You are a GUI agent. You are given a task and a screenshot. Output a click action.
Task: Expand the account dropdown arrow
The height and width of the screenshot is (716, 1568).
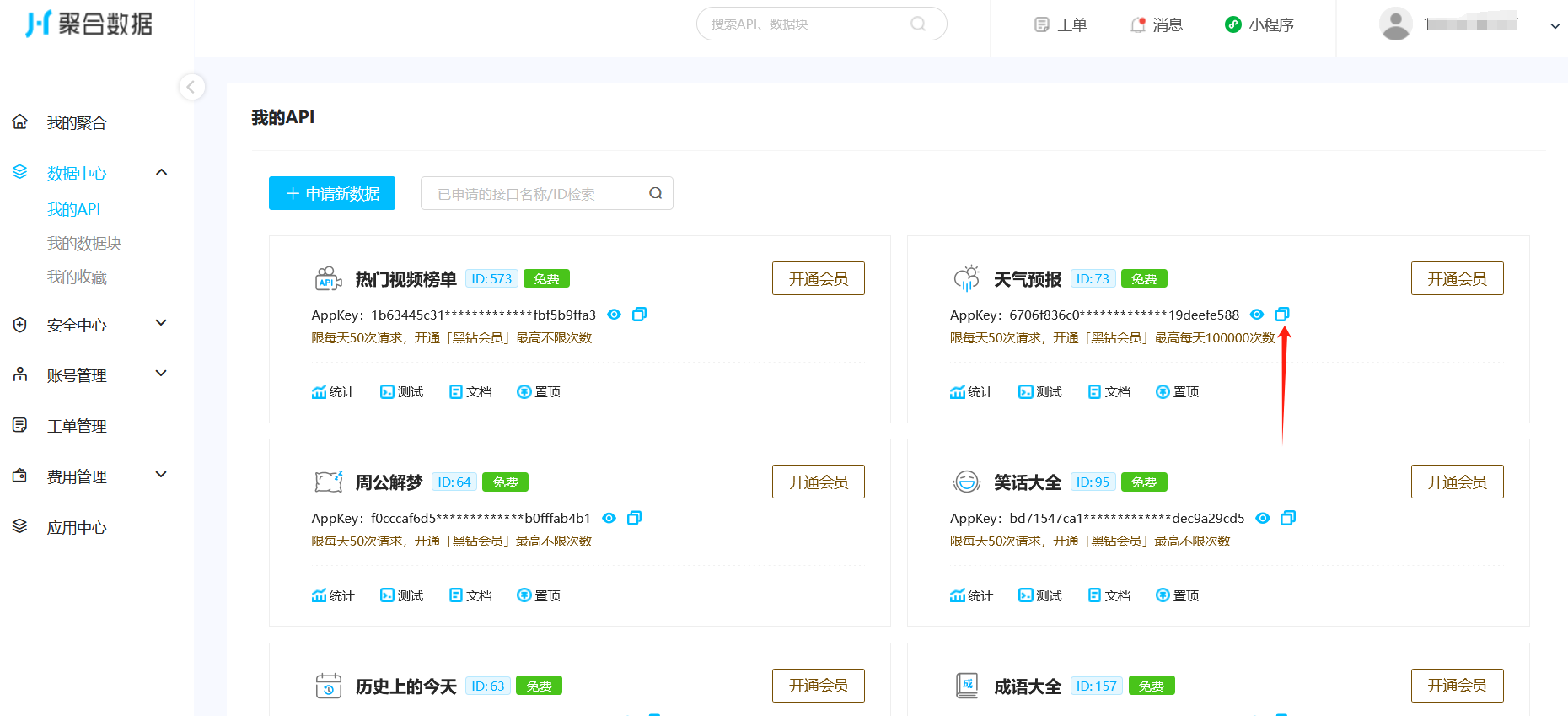pyautogui.click(x=1555, y=25)
